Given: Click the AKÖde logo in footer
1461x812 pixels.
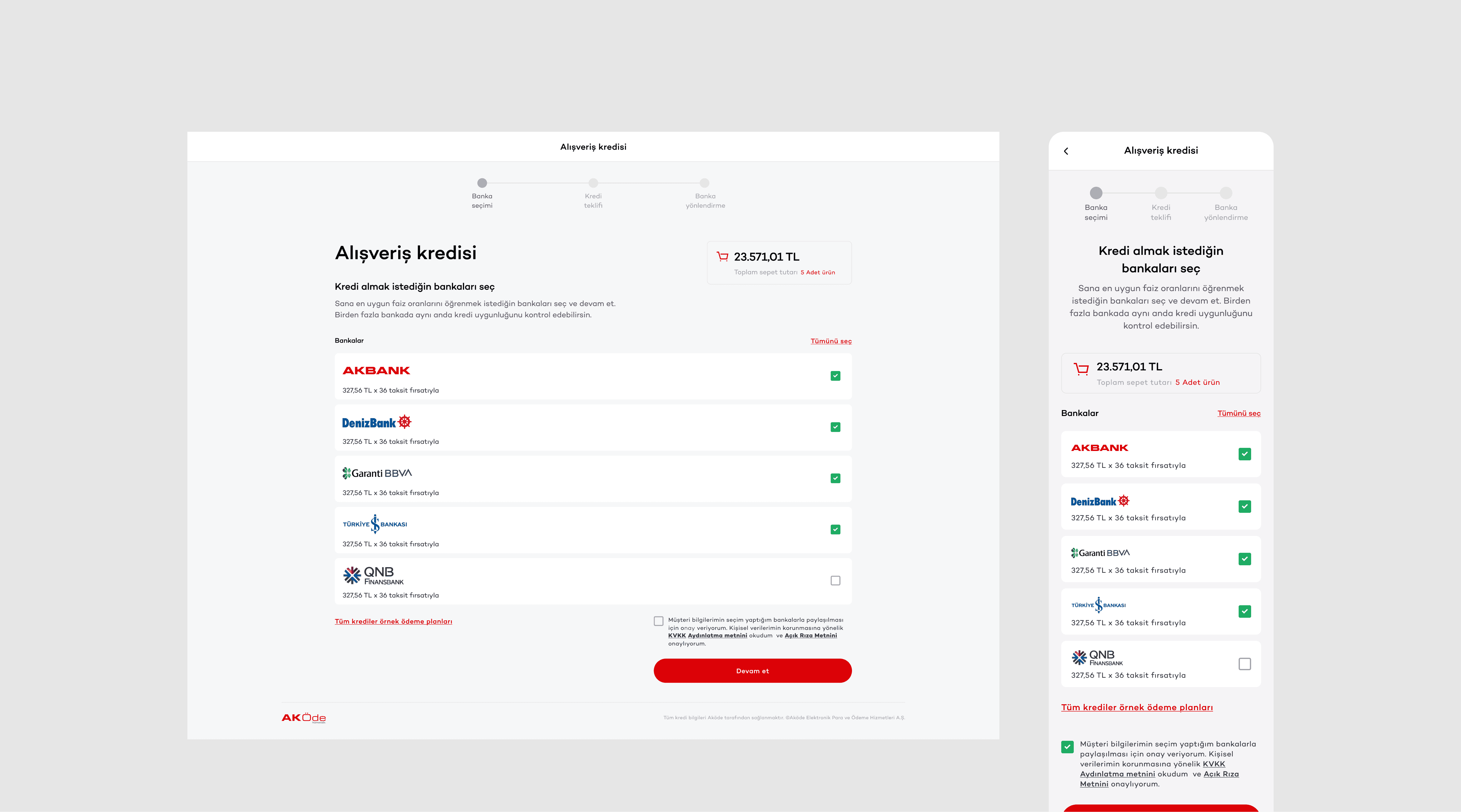Looking at the screenshot, I should click(x=304, y=718).
